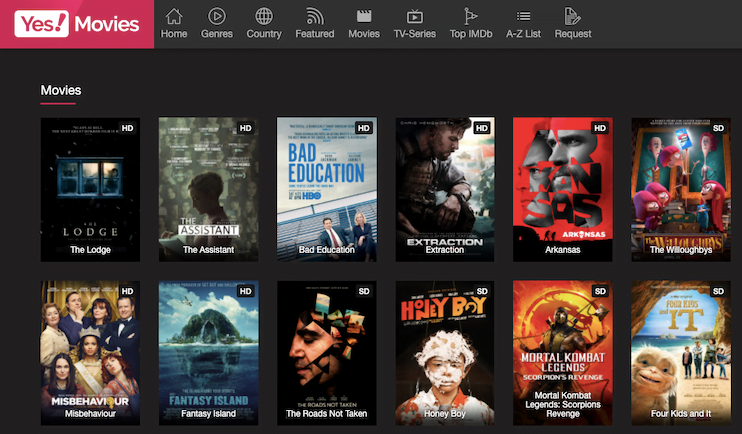
Task: Open The Willoughbys movie poster
Action: tap(681, 189)
